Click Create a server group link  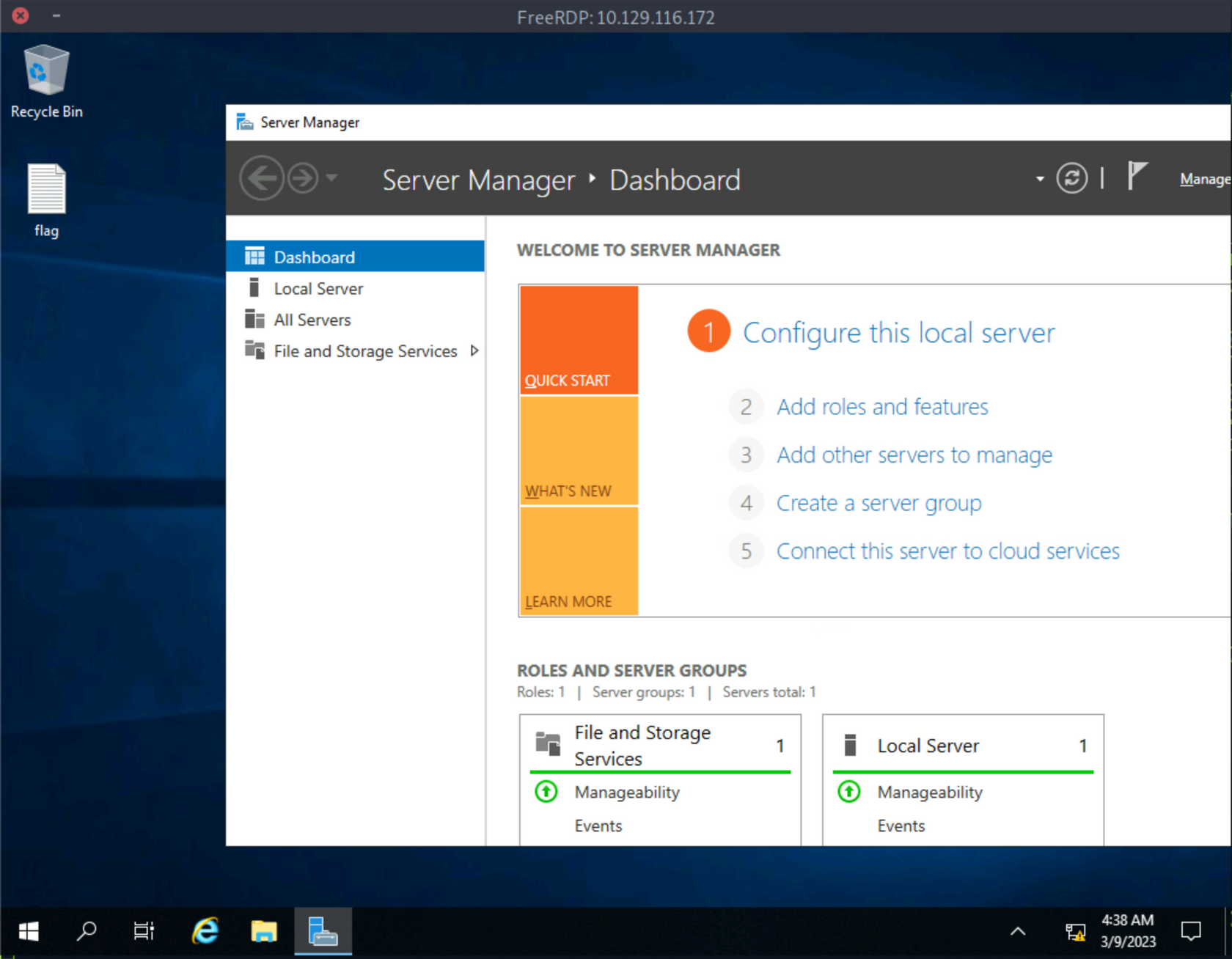pos(879,504)
